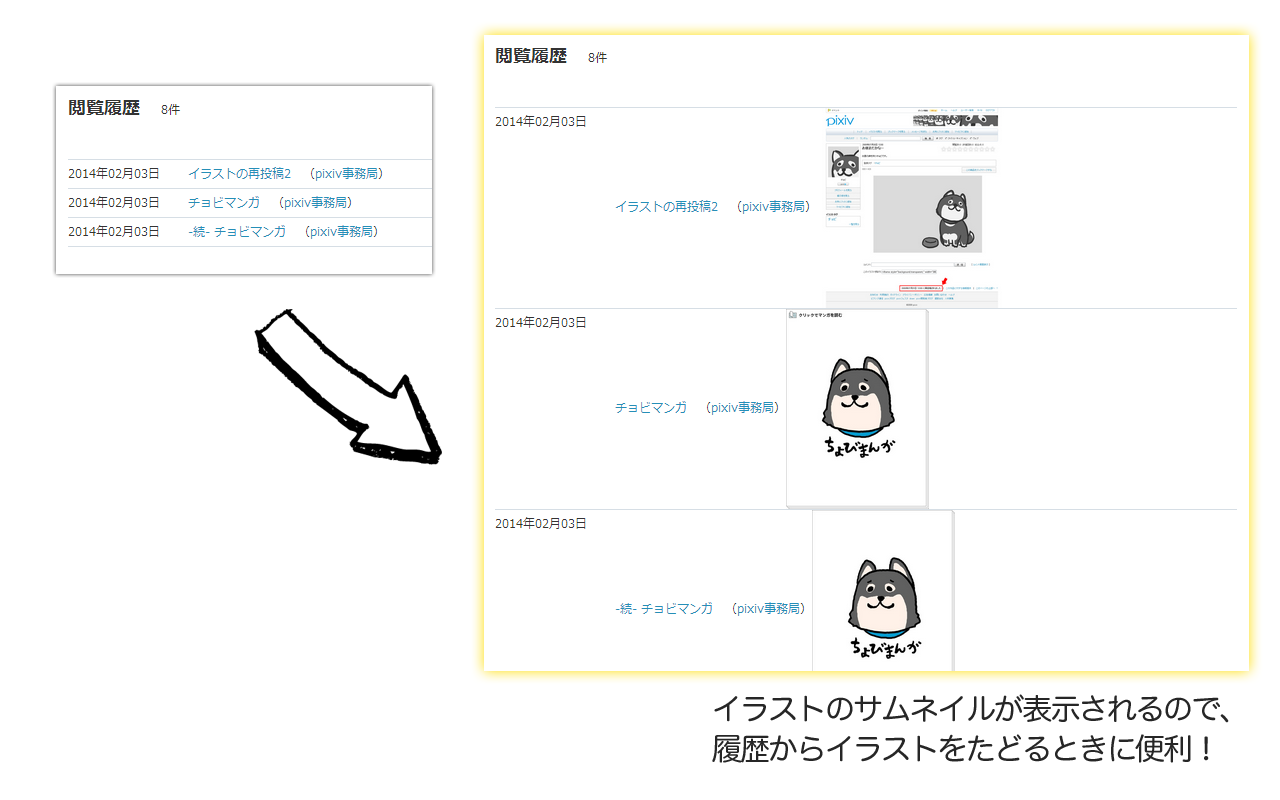This screenshot has height=800, width=1280.
Task: Click 'pixiv事務局' beside -続- チョビマンガ in left panel
Action: click(341, 231)
